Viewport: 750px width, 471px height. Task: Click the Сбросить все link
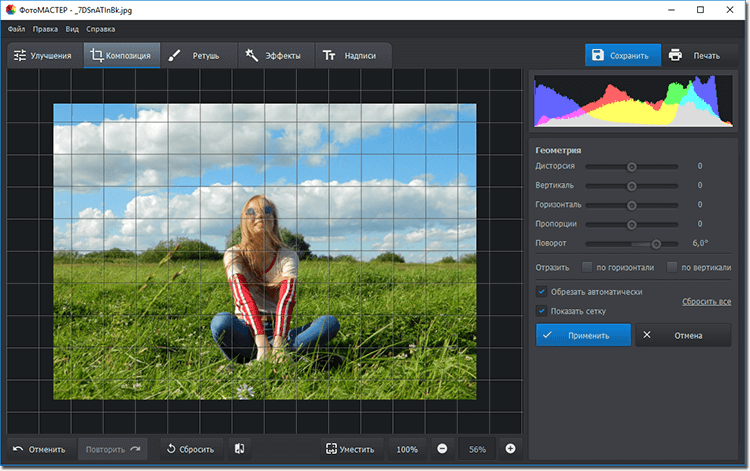[x=706, y=301]
